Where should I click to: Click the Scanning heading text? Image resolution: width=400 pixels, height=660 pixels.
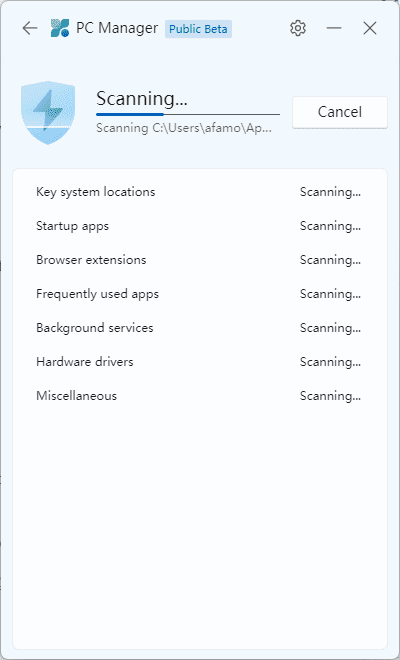pos(141,99)
